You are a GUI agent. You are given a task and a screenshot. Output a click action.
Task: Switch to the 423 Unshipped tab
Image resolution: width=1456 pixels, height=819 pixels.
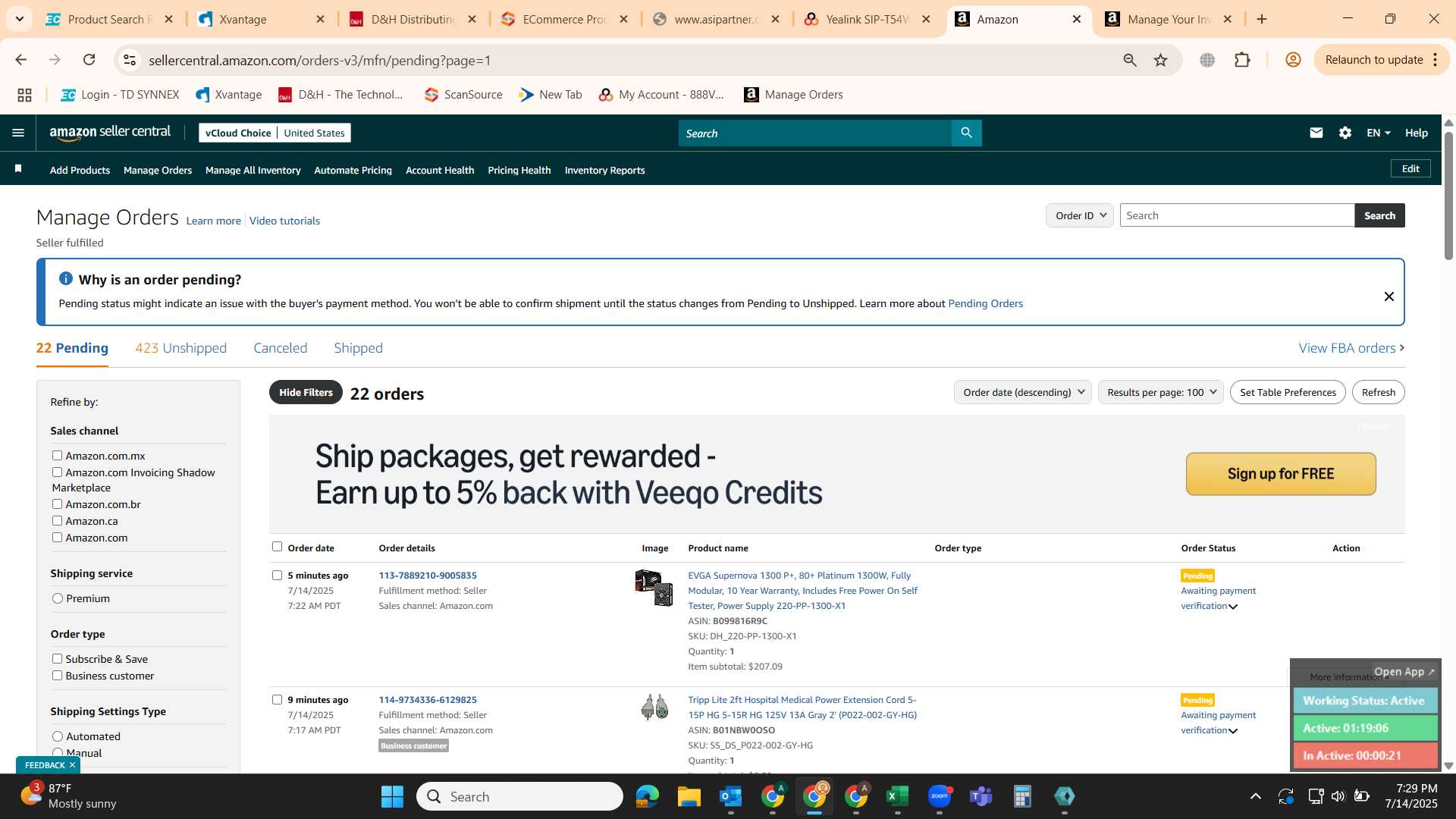(180, 348)
